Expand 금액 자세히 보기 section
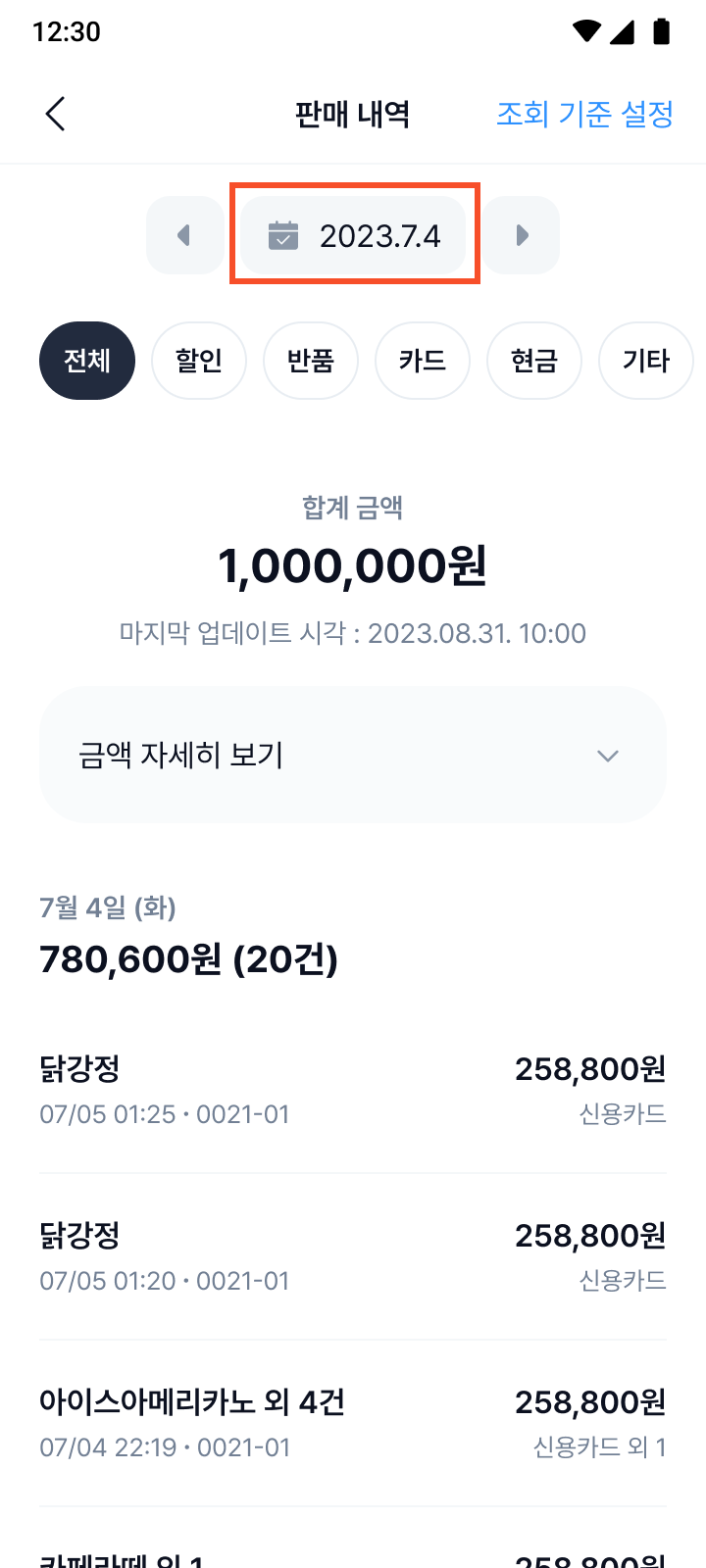The image size is (706, 1568). (x=353, y=755)
